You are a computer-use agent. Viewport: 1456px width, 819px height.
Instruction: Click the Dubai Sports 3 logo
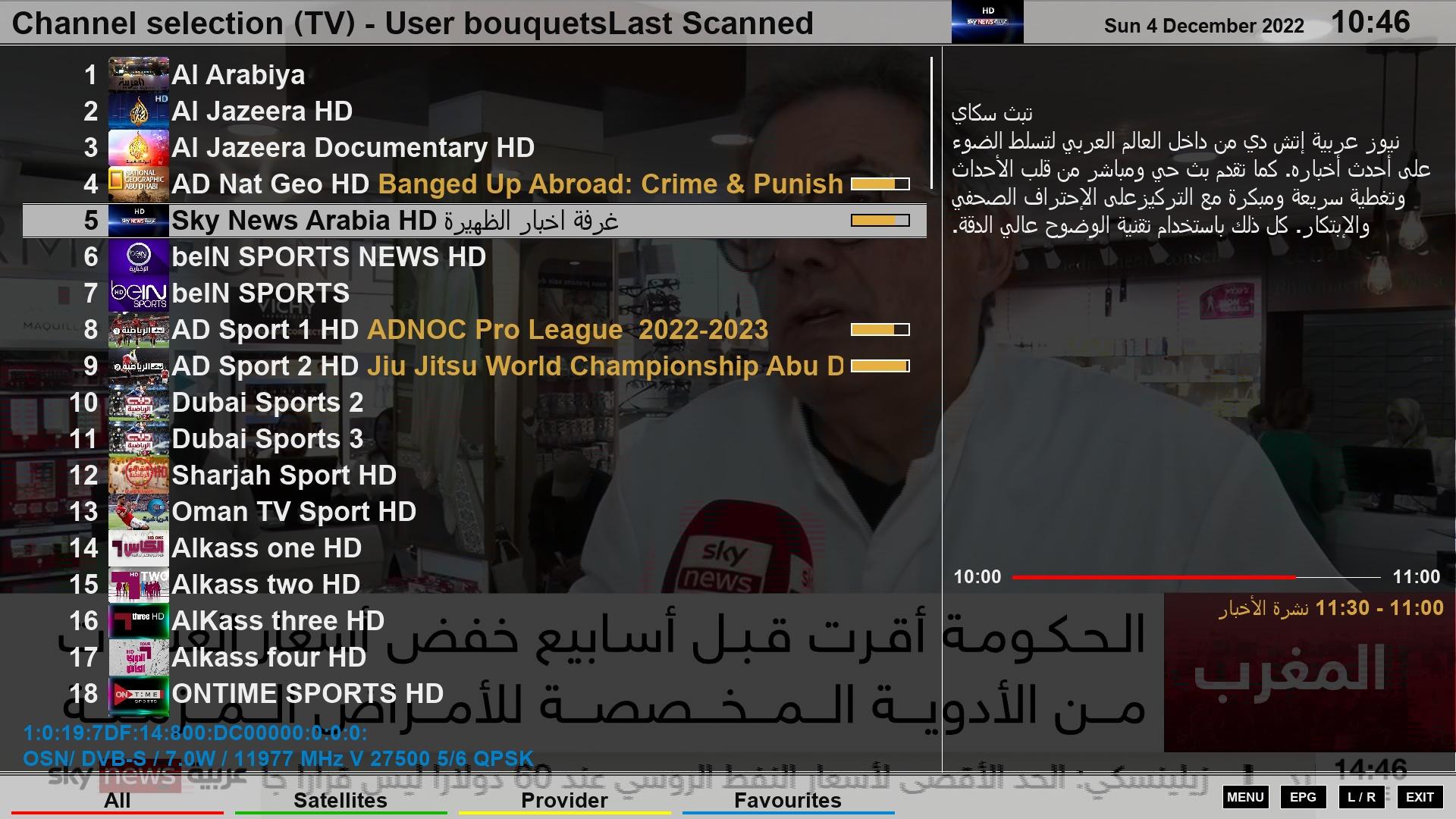(139, 439)
